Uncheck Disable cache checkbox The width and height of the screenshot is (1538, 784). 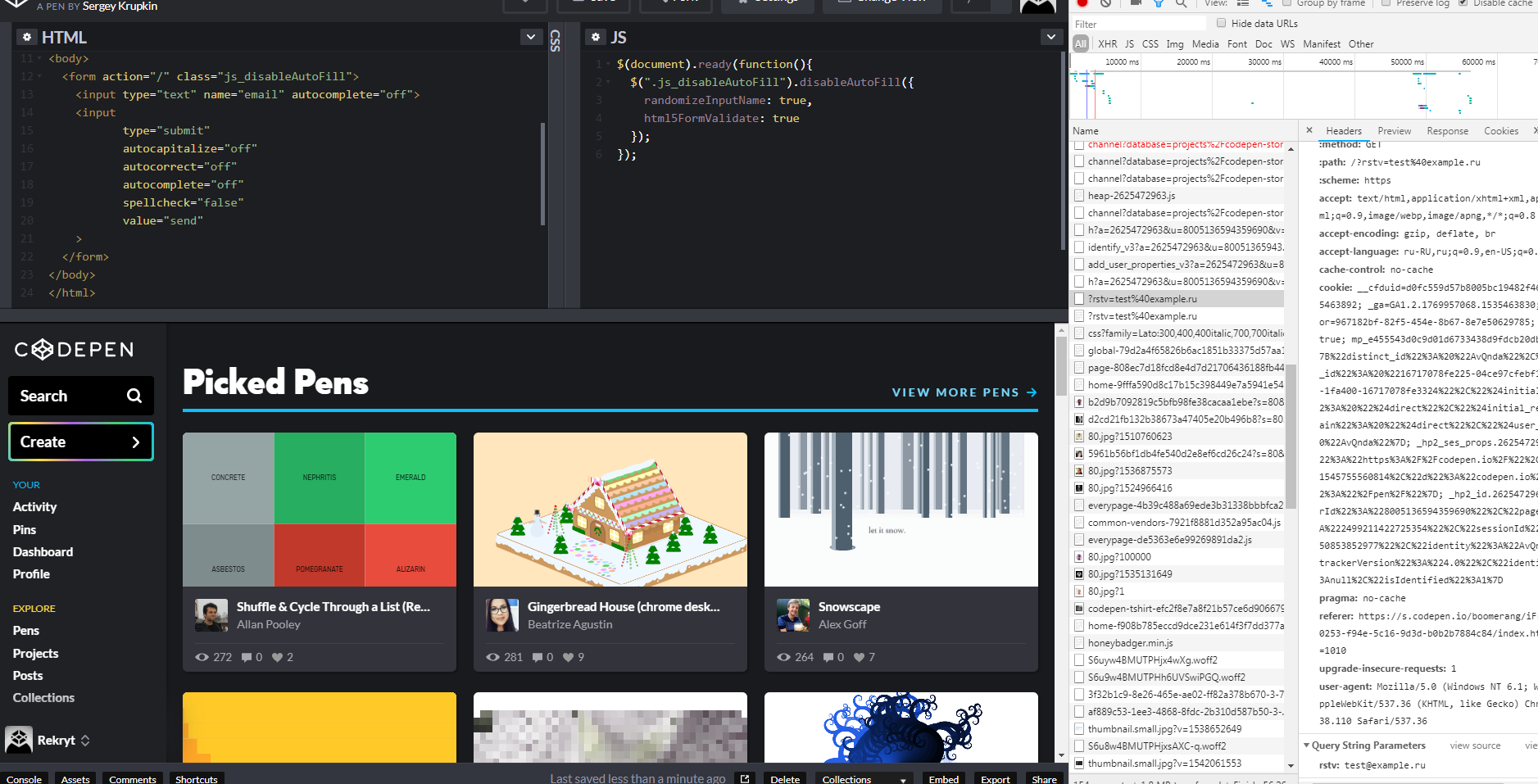pyautogui.click(x=1463, y=2)
